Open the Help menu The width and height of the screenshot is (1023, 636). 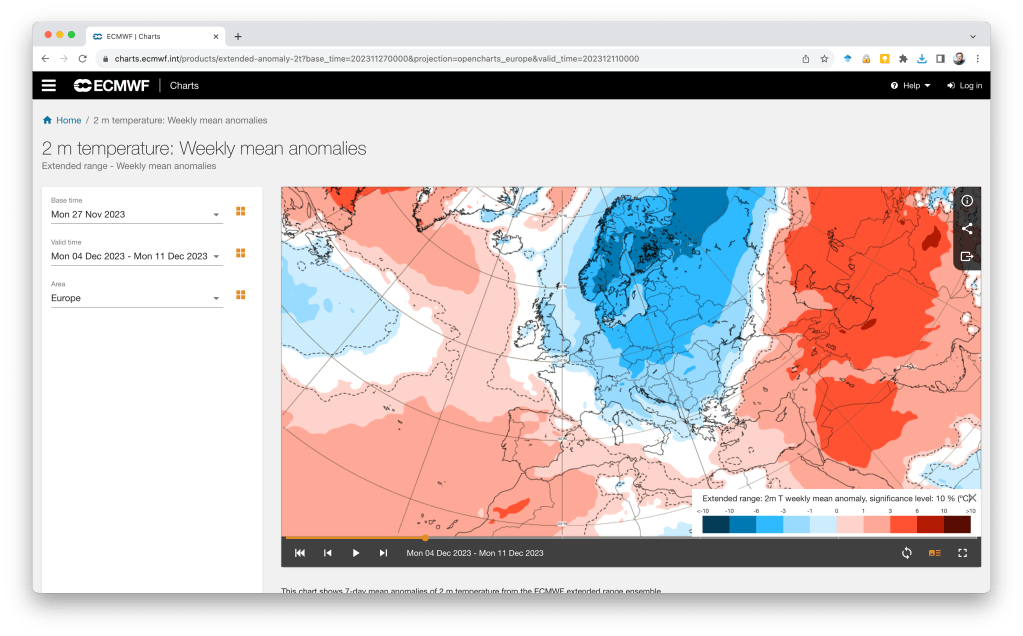910,86
